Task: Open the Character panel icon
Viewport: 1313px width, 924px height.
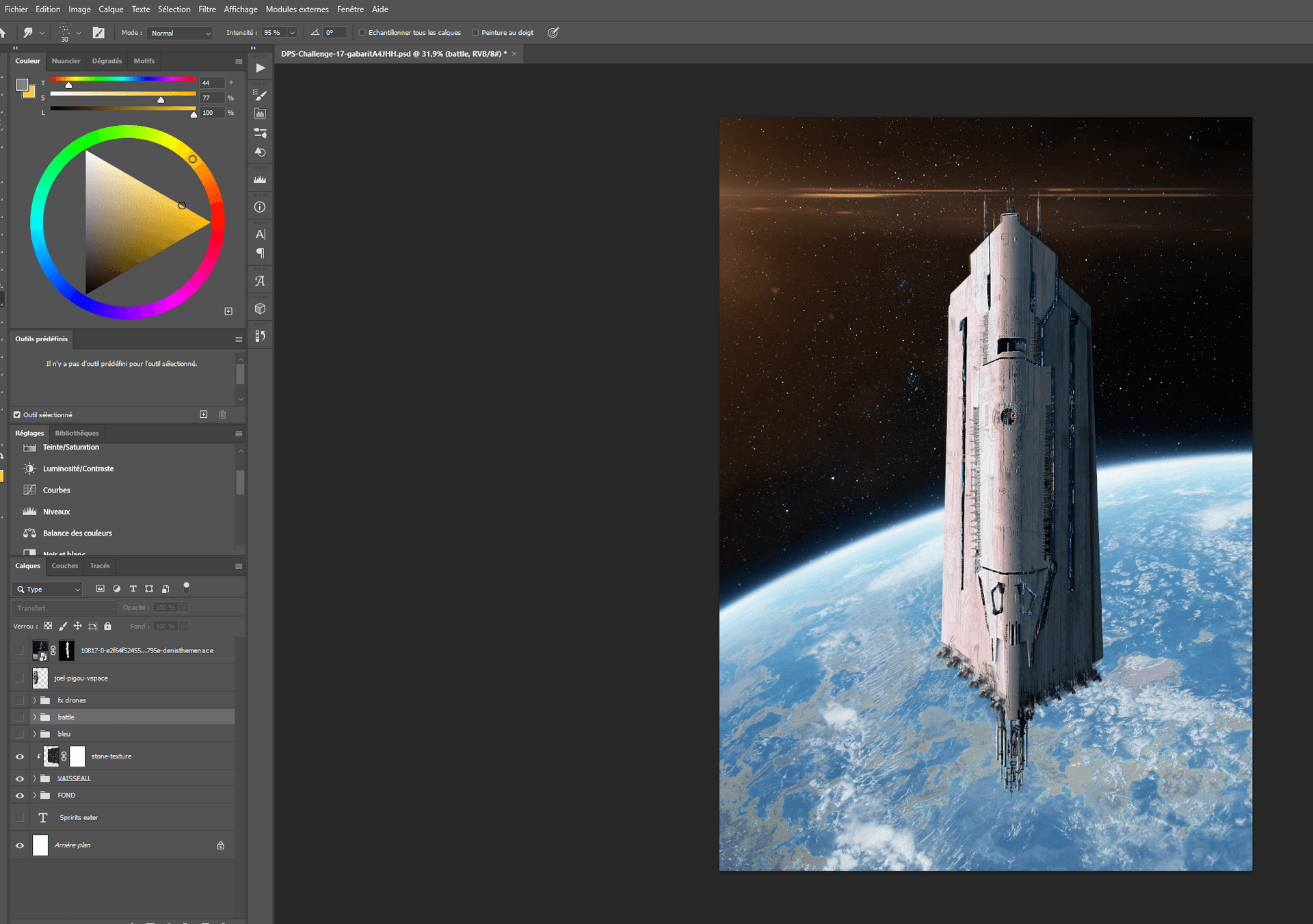Action: tap(260, 234)
